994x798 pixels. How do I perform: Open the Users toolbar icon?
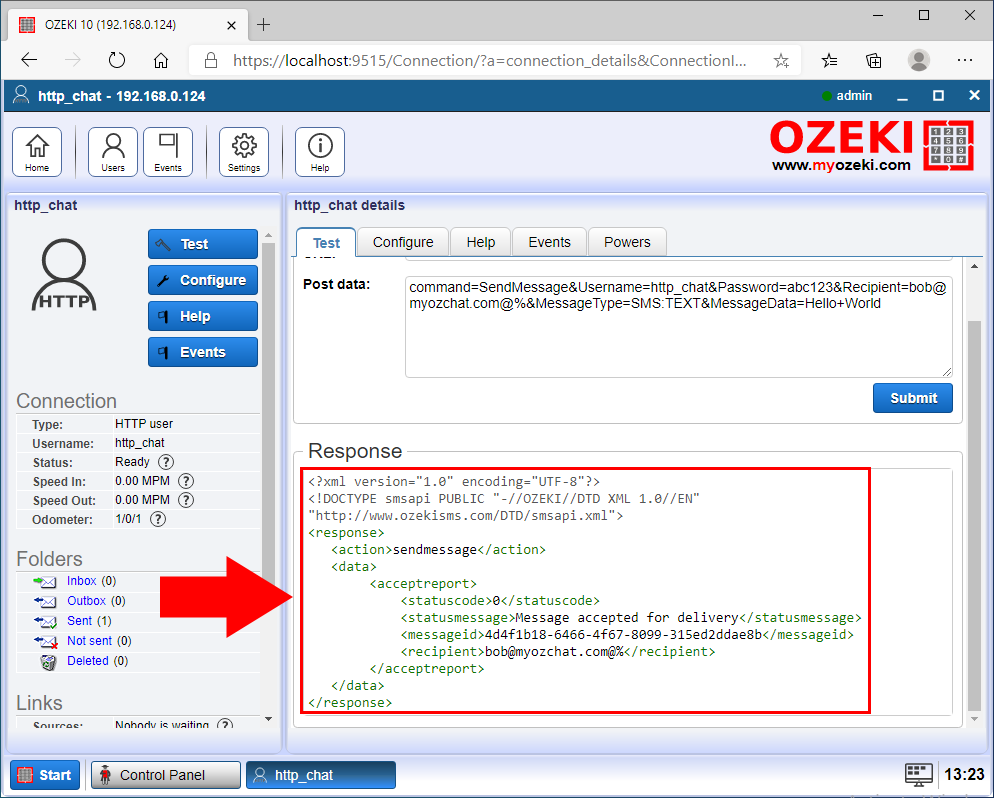click(x=113, y=152)
